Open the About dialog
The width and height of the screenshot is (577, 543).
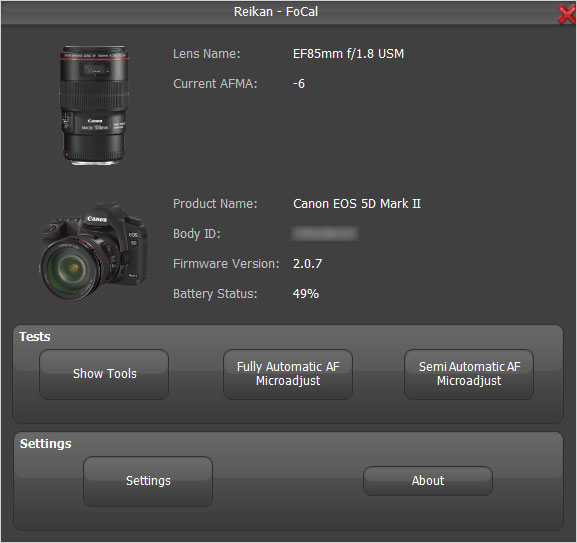tap(428, 481)
